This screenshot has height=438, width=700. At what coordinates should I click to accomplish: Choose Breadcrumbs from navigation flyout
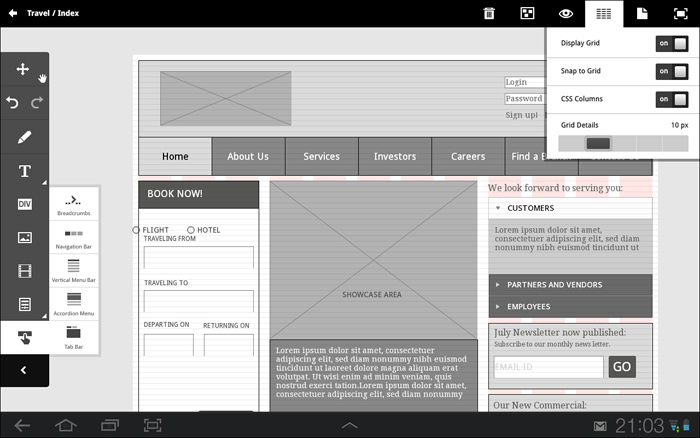click(x=74, y=205)
